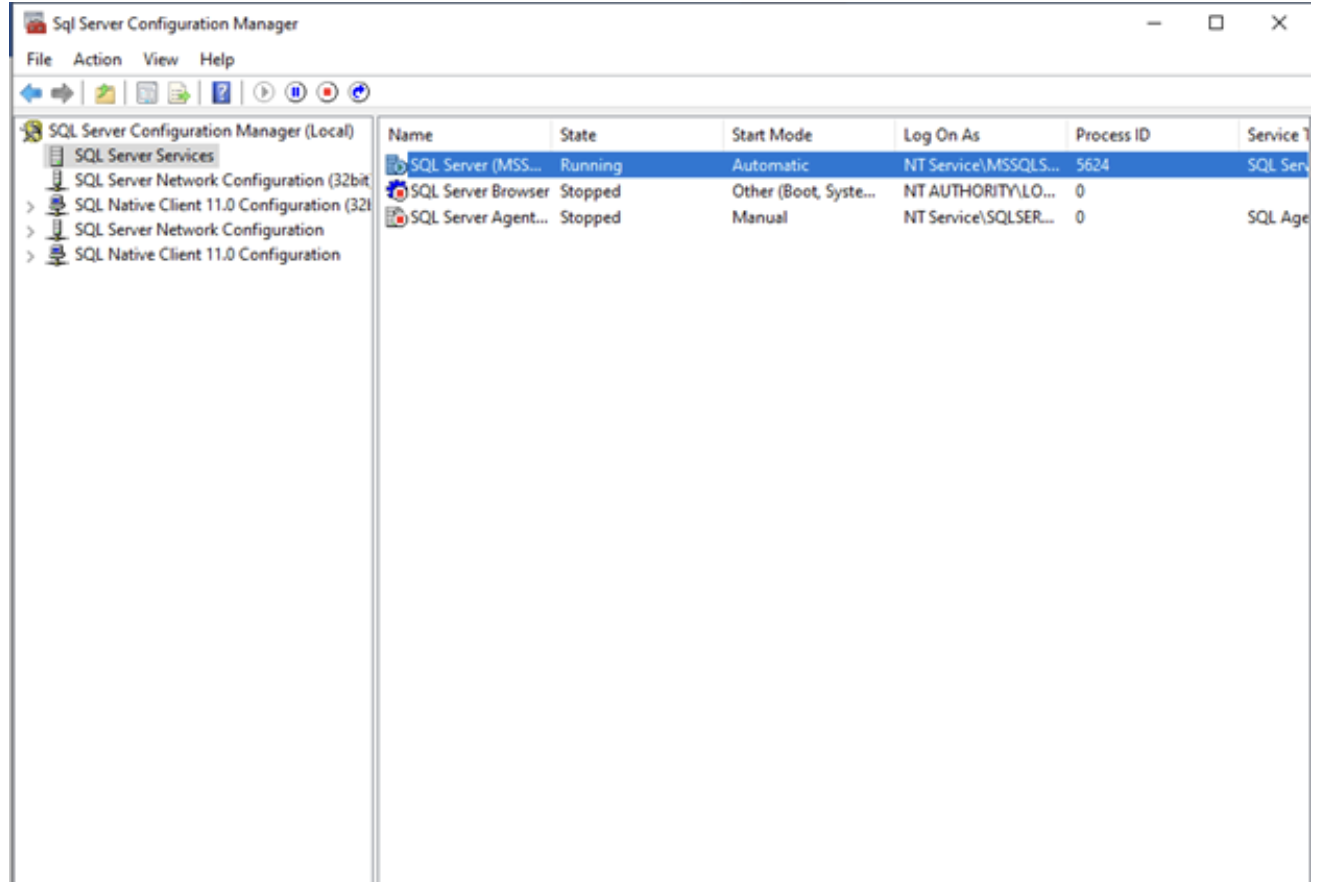Select SQL Server Network Configuration (32bit) label
This screenshot has width=1318, height=890.
(222, 181)
